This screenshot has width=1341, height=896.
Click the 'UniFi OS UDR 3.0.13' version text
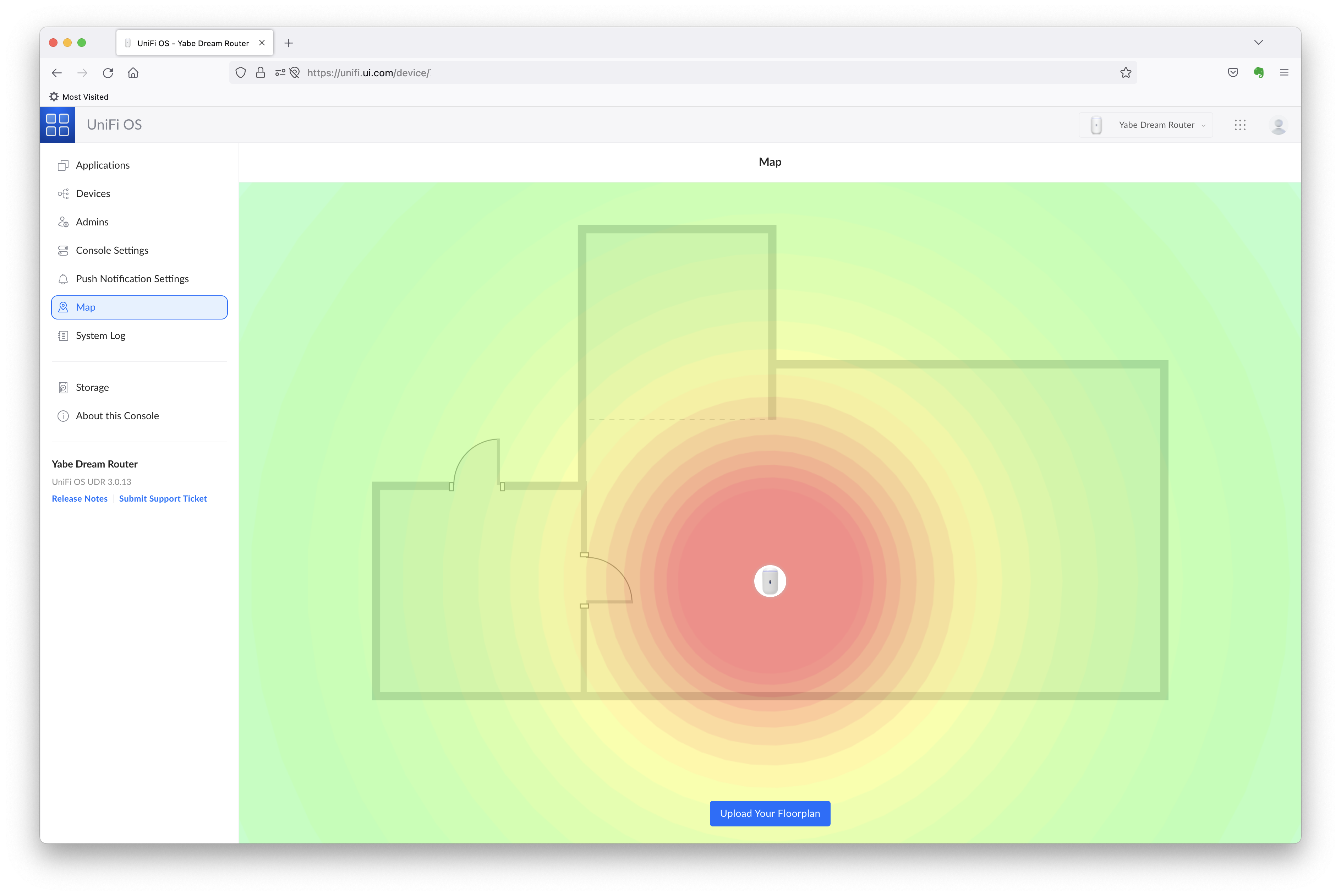[x=92, y=482]
